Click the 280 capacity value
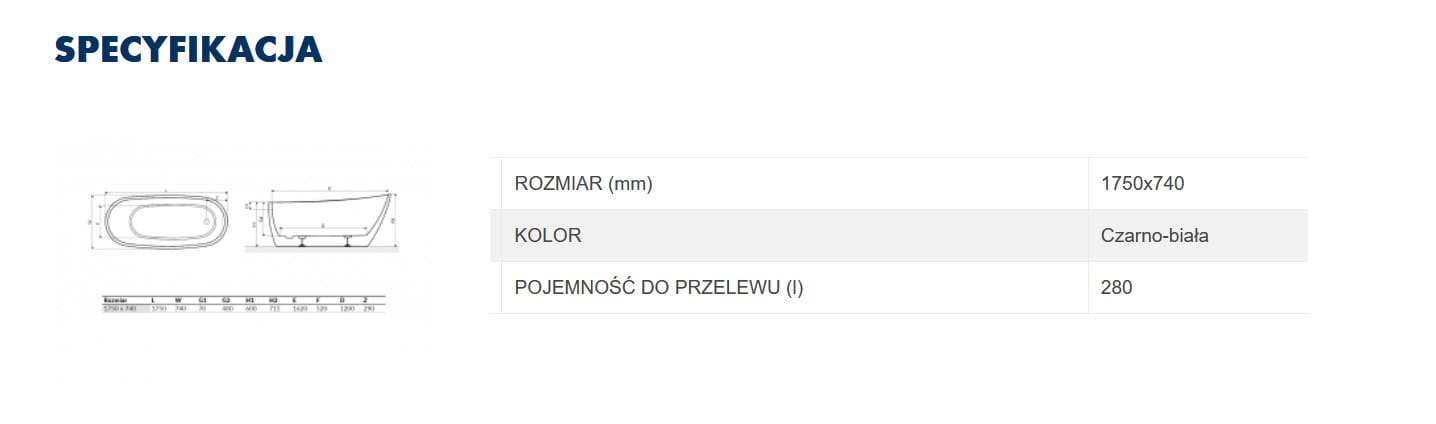 point(1116,288)
